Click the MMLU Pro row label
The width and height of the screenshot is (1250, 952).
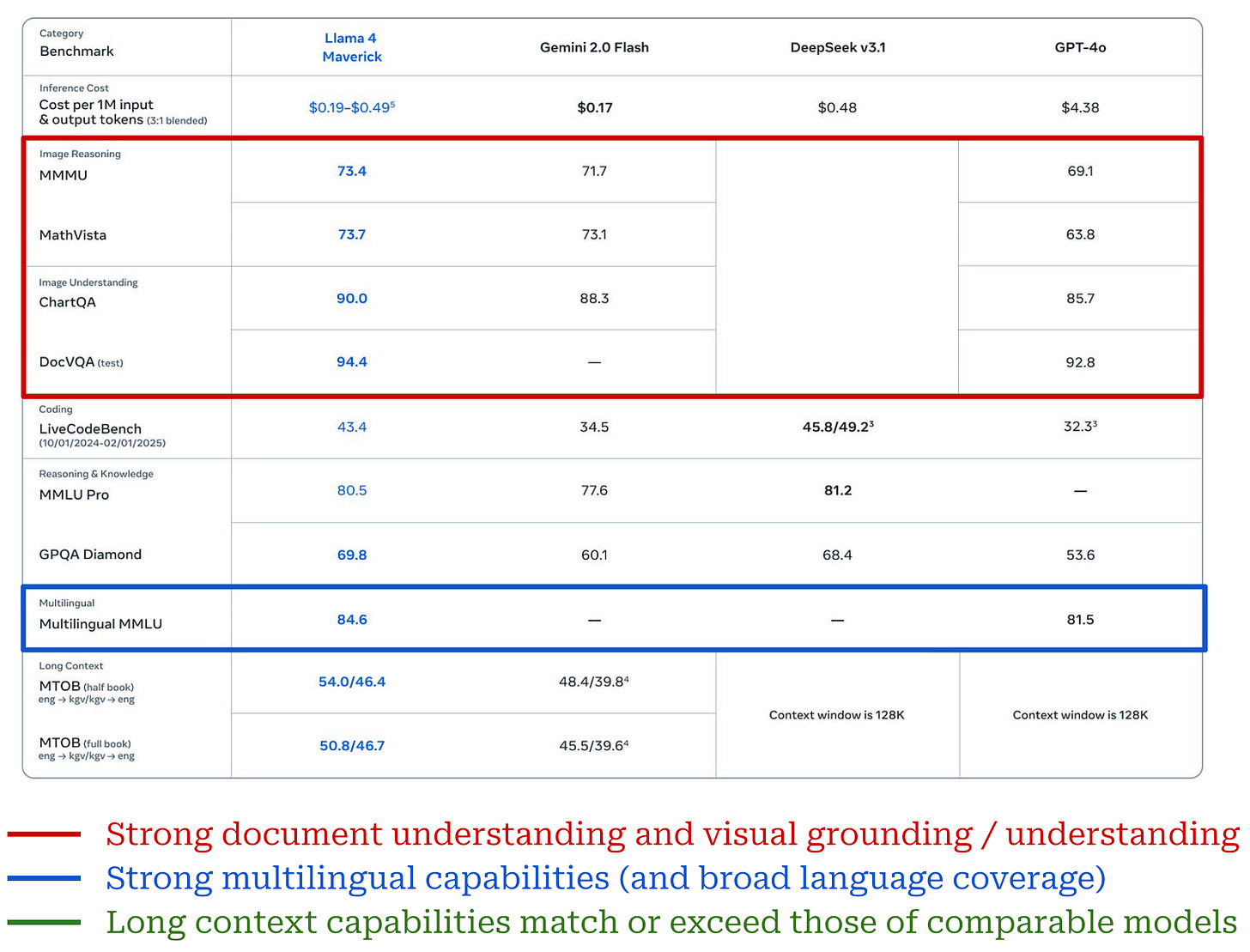coord(74,494)
